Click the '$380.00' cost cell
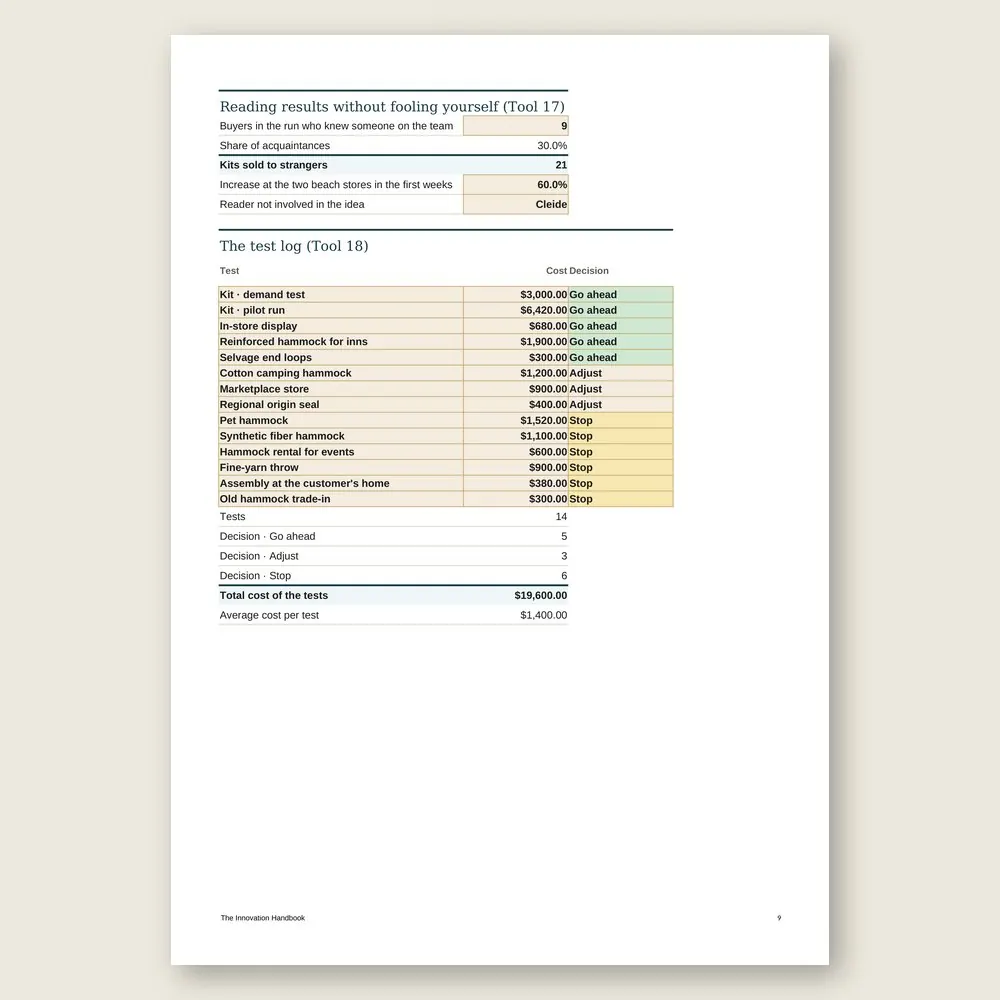Image resolution: width=1000 pixels, height=1000 pixels. [x=515, y=483]
